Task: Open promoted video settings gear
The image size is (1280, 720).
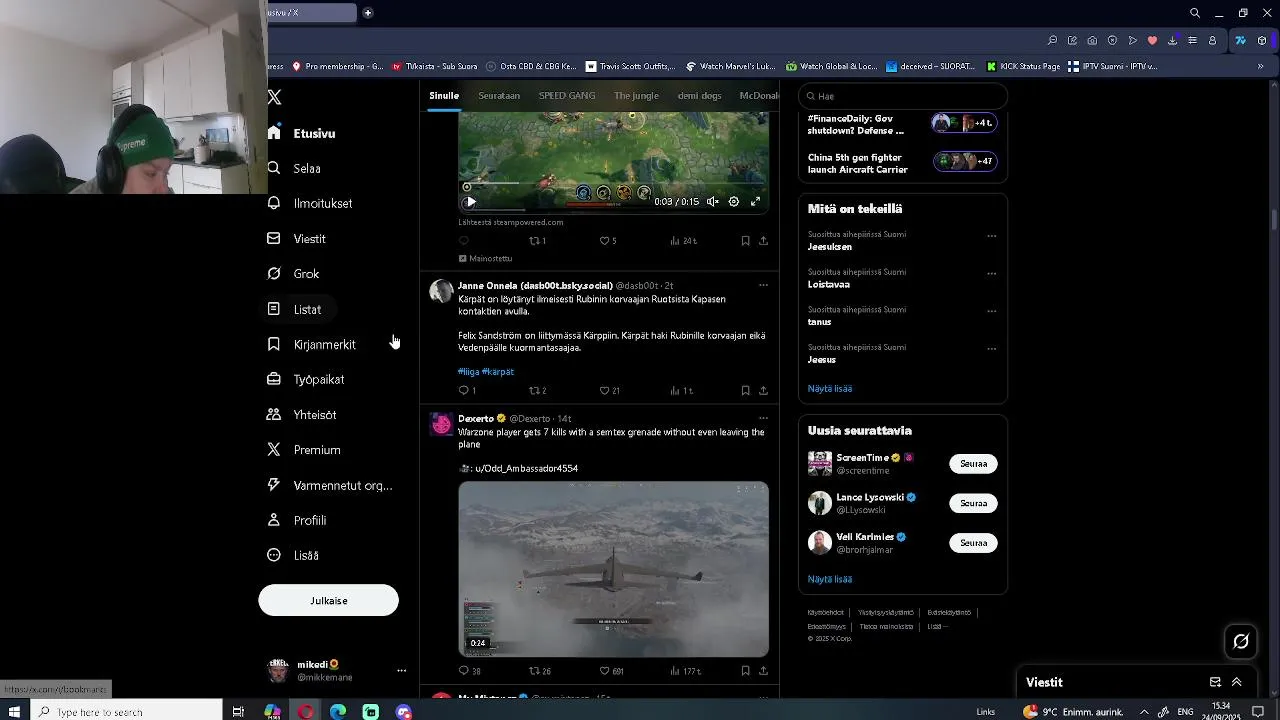Action: 734,202
